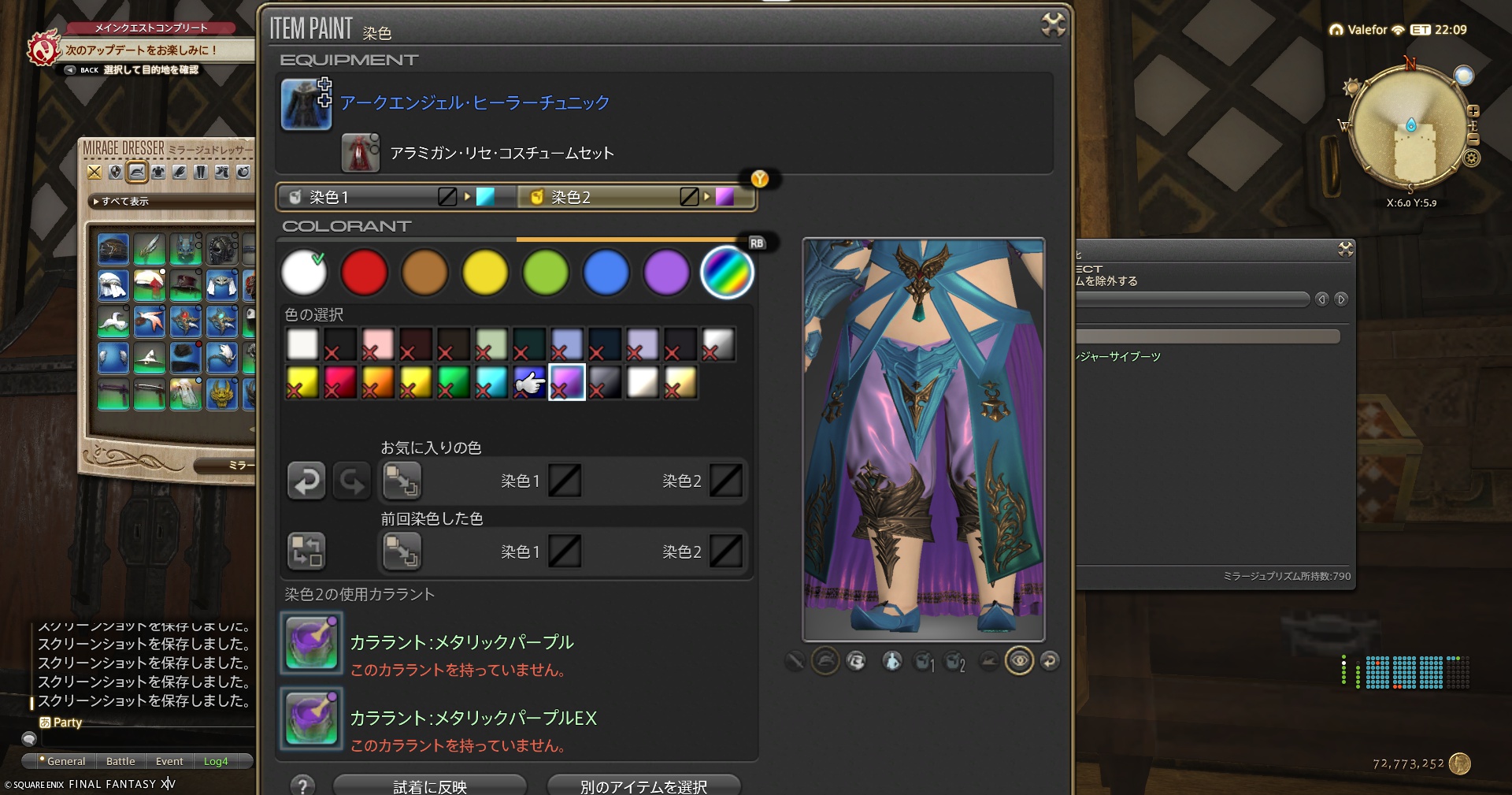Select favorite color 染色1 slot
Image resolution: width=1512 pixels, height=795 pixels.
[565, 481]
